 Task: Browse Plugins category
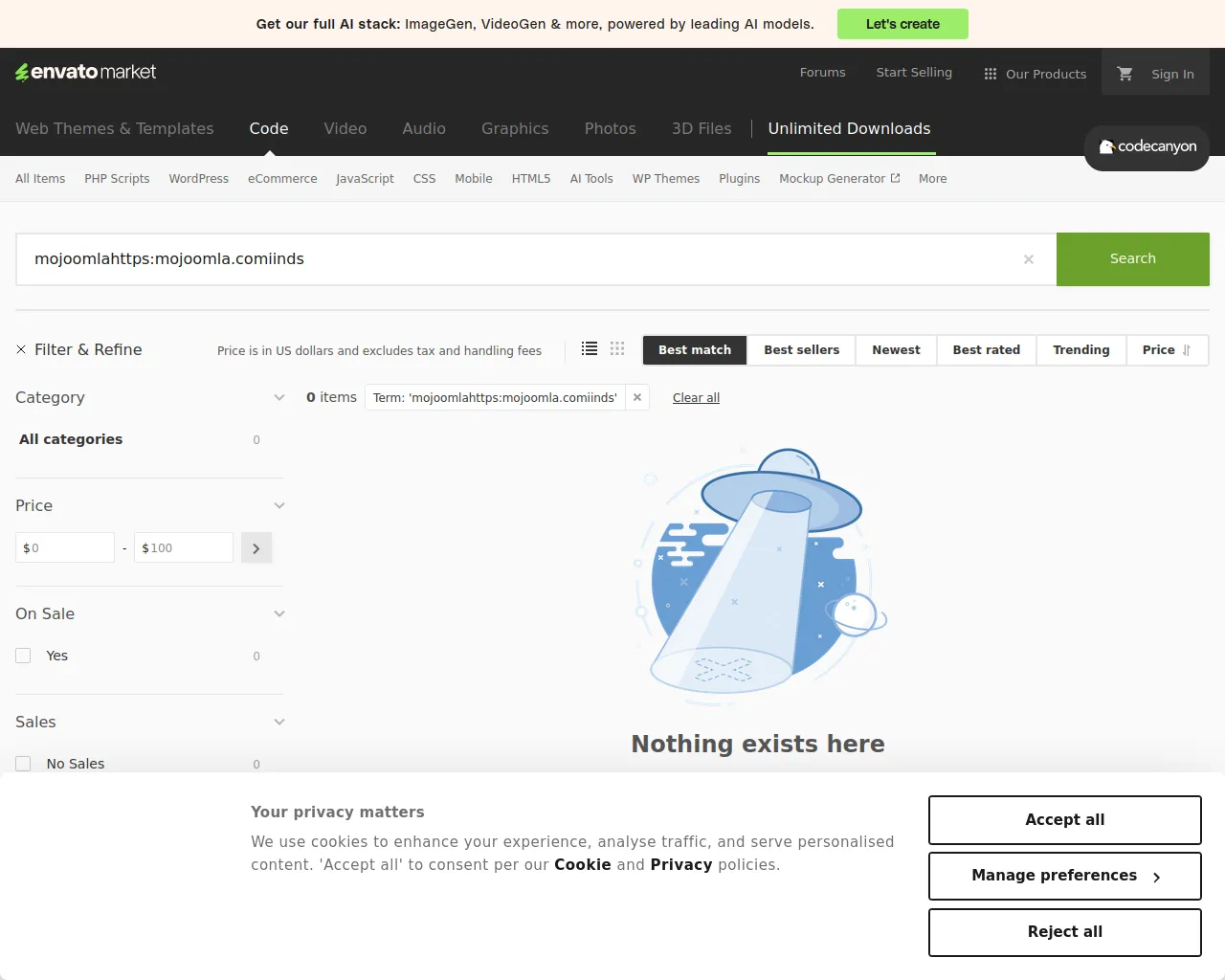coord(740,179)
